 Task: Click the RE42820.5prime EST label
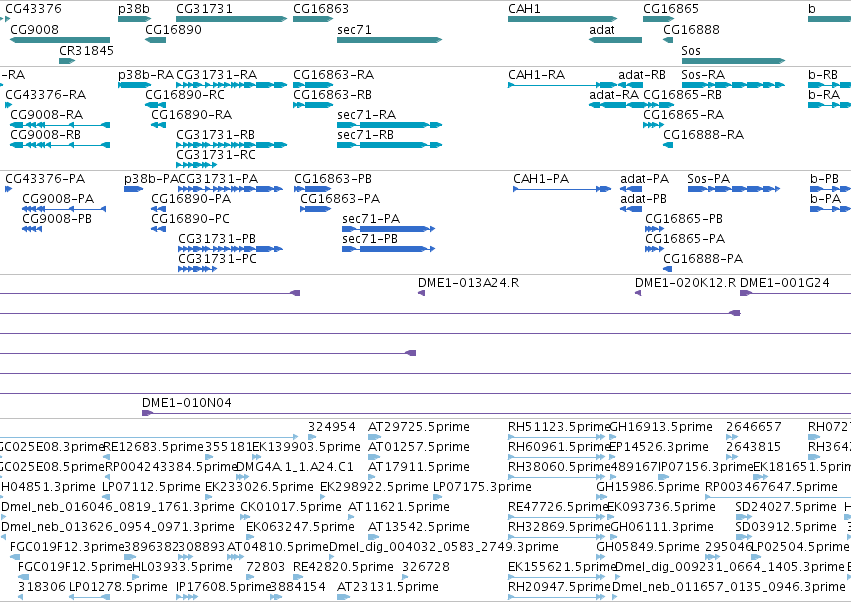(x=343, y=567)
